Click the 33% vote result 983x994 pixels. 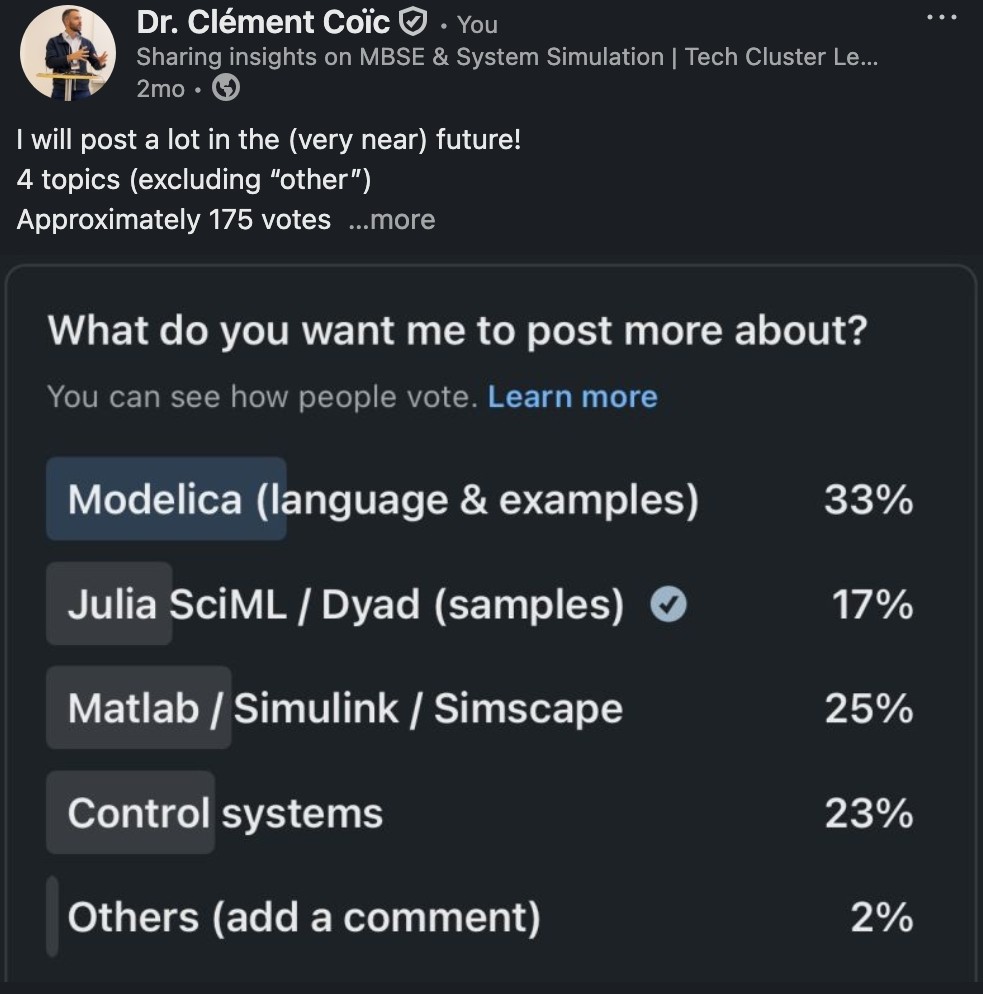pos(868,499)
